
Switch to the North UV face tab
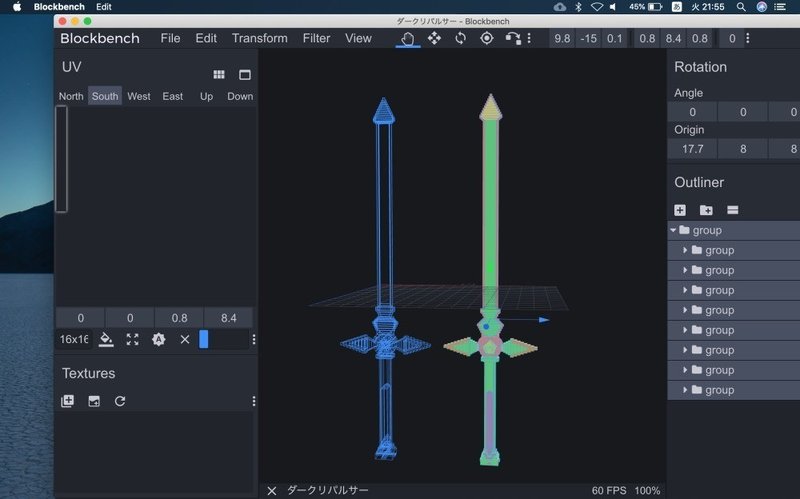coord(71,96)
